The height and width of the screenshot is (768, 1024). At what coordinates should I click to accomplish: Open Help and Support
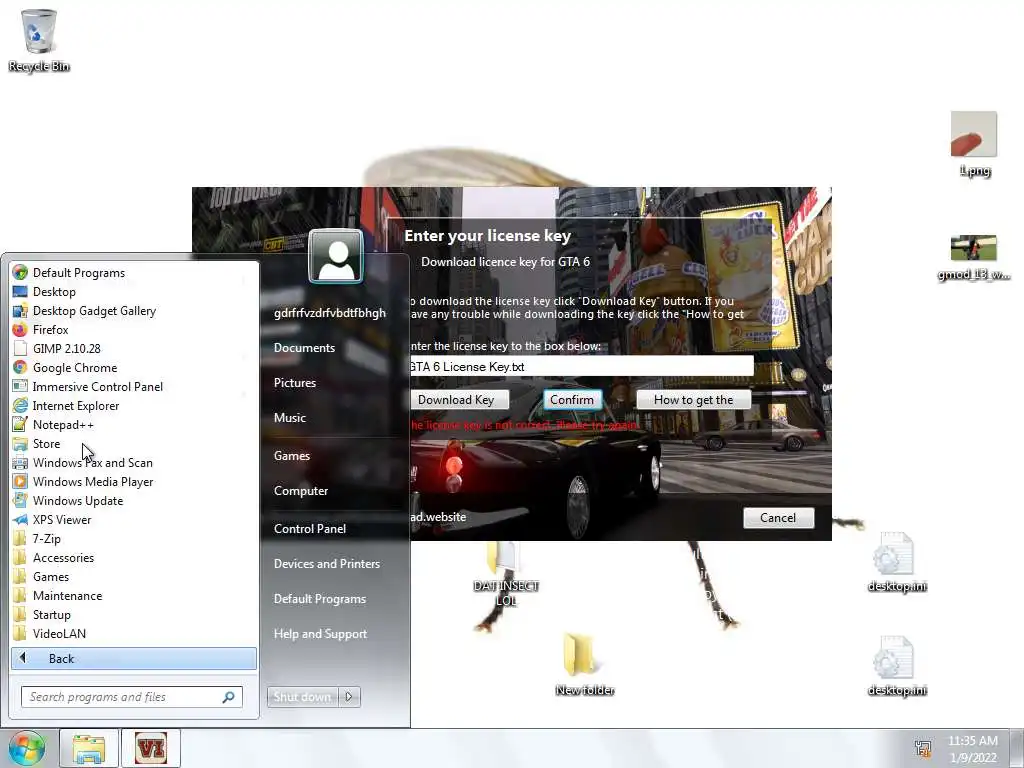(320, 634)
